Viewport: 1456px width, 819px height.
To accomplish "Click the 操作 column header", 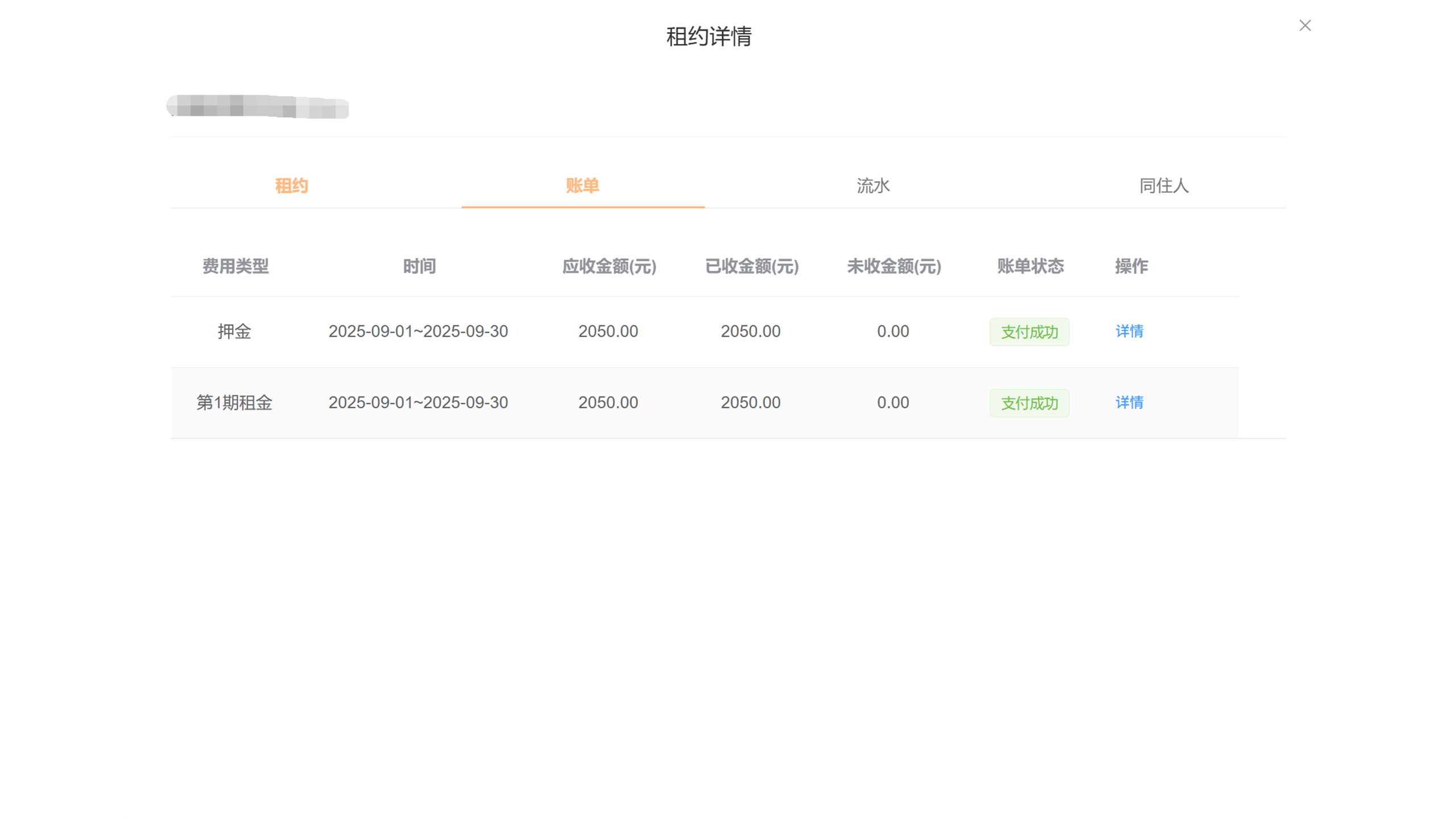I will point(1131,266).
